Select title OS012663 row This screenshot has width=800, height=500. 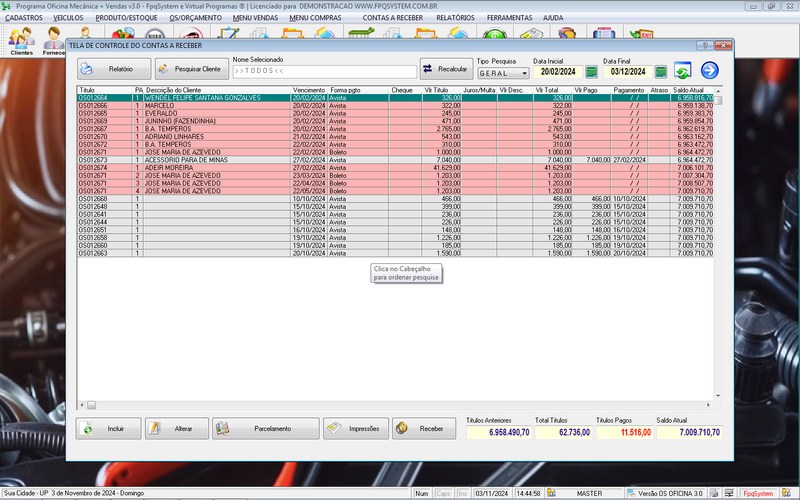click(x=395, y=253)
